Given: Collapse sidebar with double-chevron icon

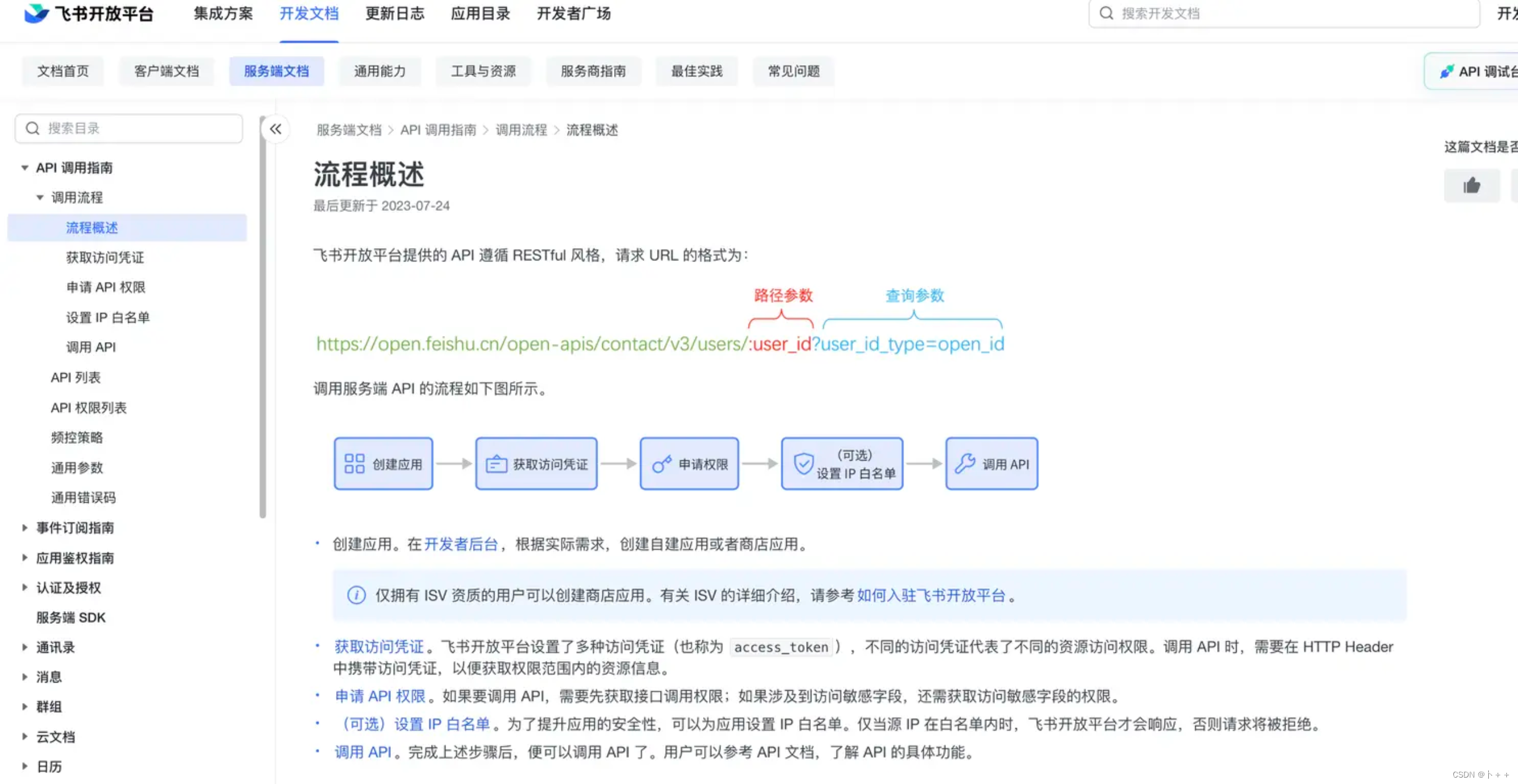Looking at the screenshot, I should point(275,129).
